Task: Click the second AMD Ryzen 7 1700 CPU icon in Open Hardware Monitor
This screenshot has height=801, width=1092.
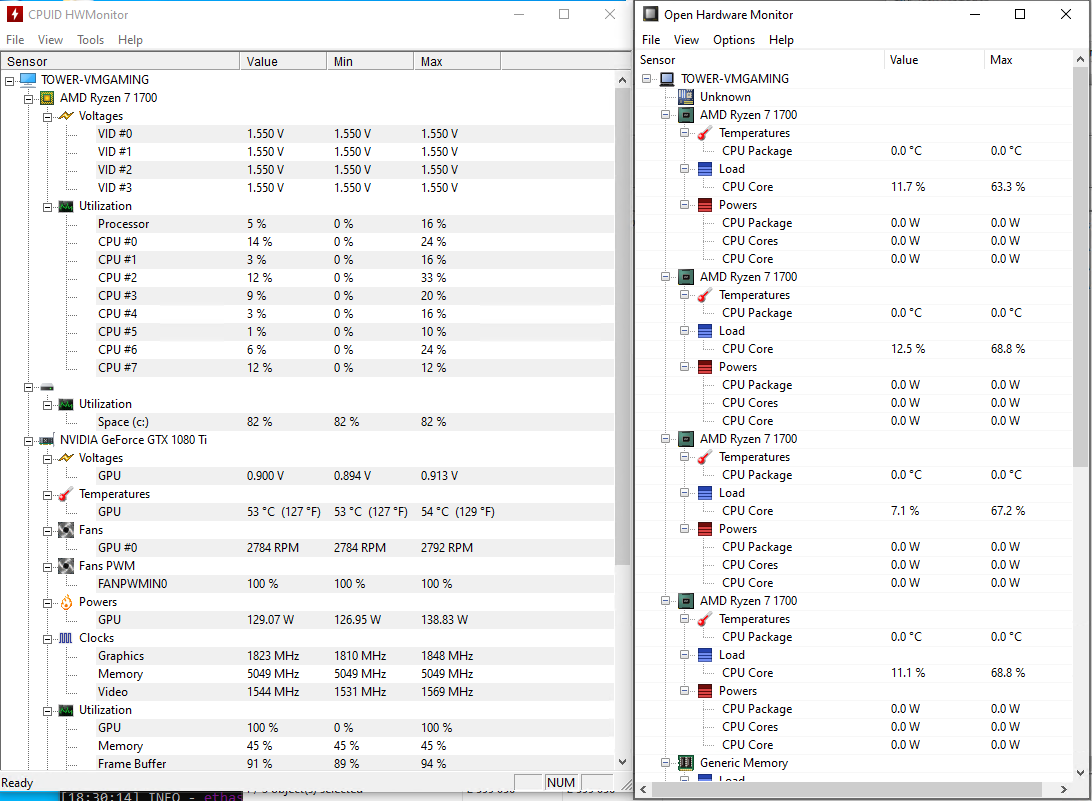Action: 686,277
